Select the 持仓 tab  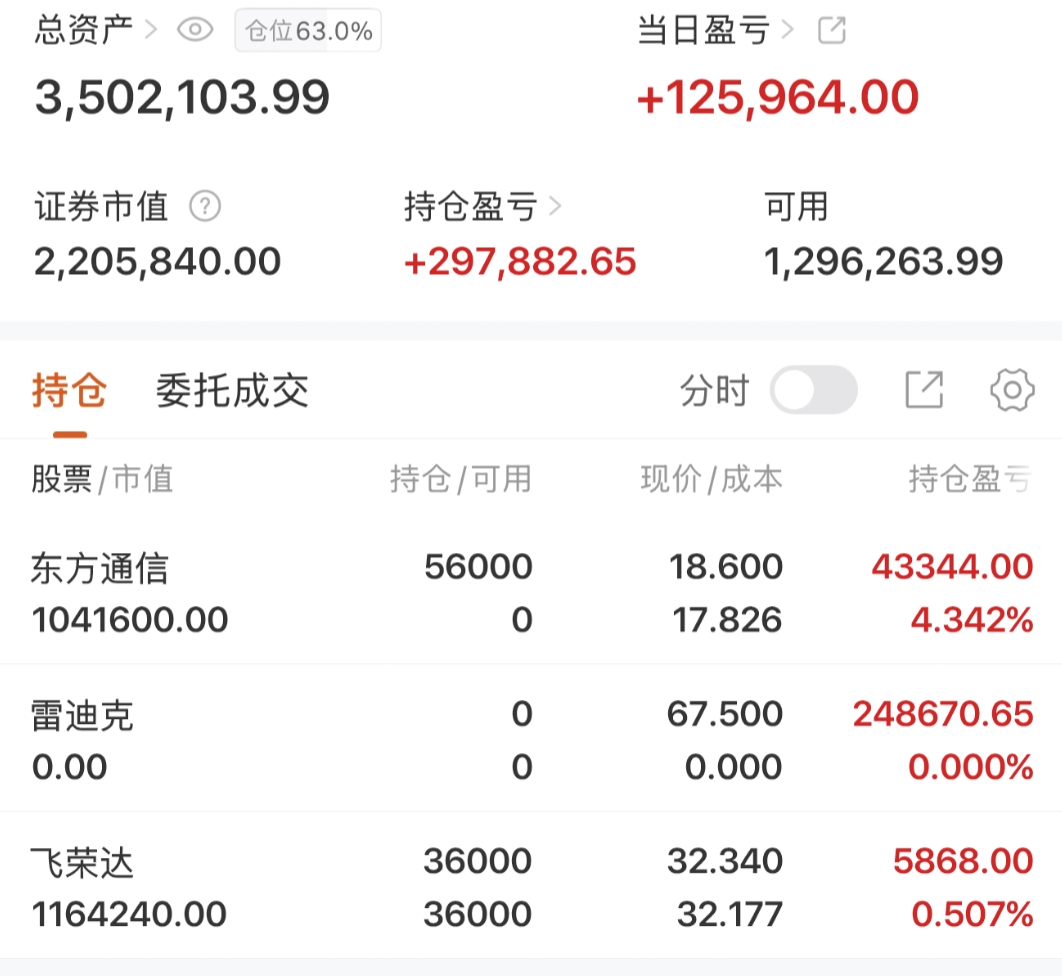pyautogui.click(x=69, y=391)
